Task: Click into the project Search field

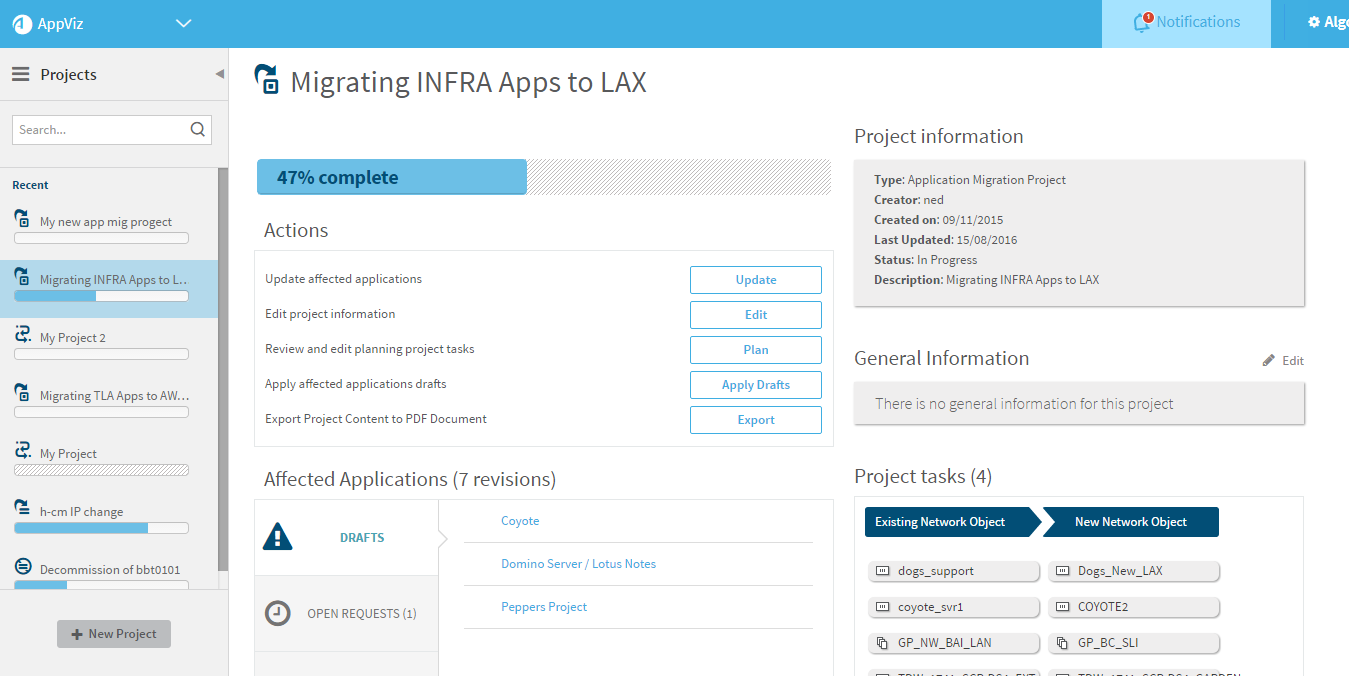Action: coord(100,130)
